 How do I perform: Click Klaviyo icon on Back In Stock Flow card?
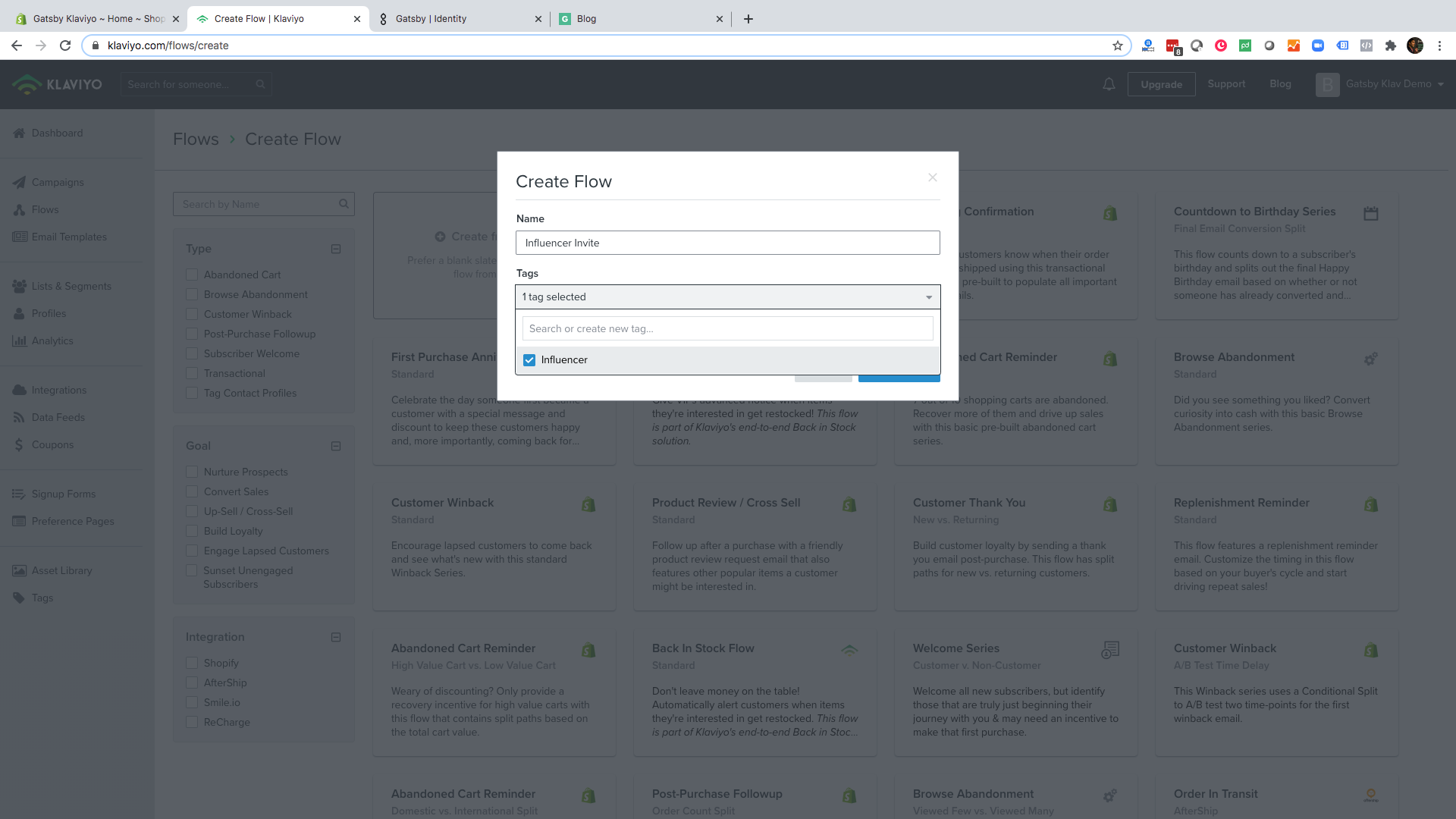(849, 650)
